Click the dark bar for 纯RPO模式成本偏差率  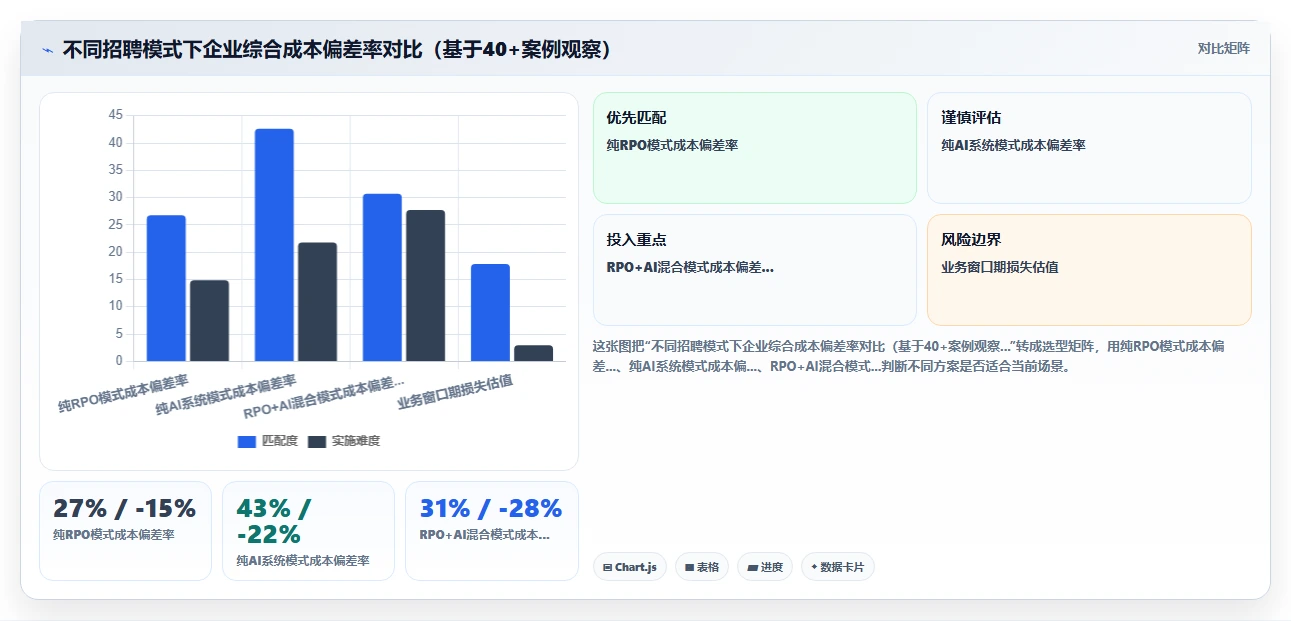(210, 321)
